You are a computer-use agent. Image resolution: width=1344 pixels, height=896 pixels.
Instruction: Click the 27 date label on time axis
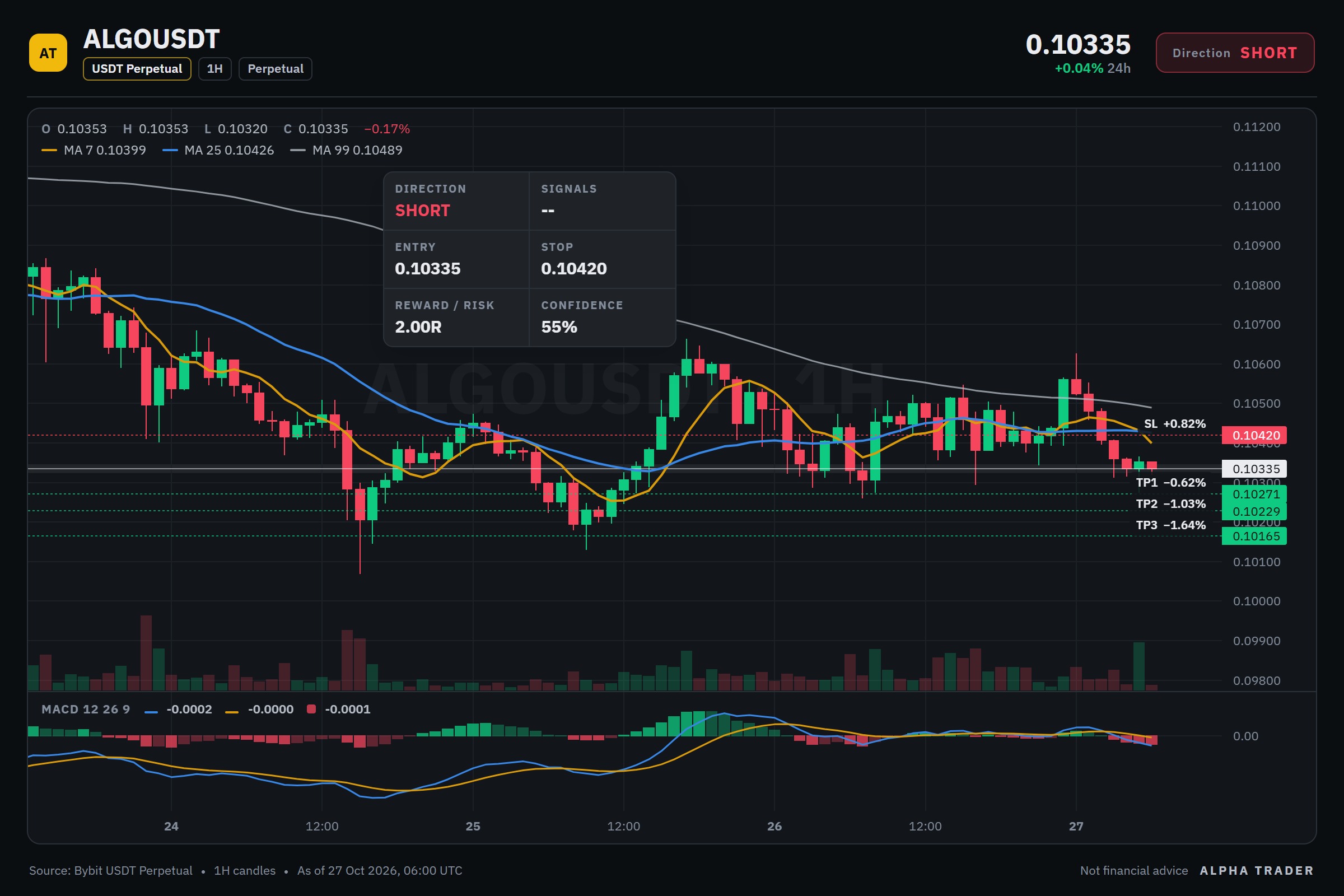click(1076, 825)
